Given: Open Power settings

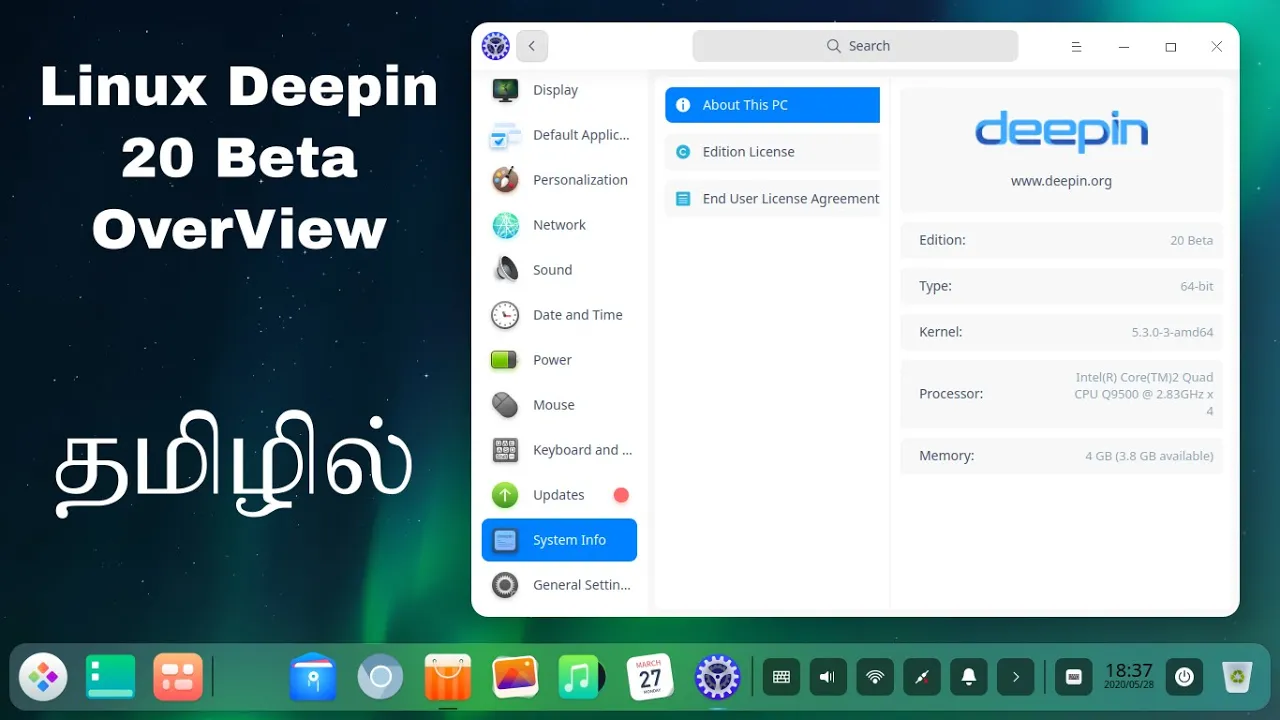Looking at the screenshot, I should [559, 360].
